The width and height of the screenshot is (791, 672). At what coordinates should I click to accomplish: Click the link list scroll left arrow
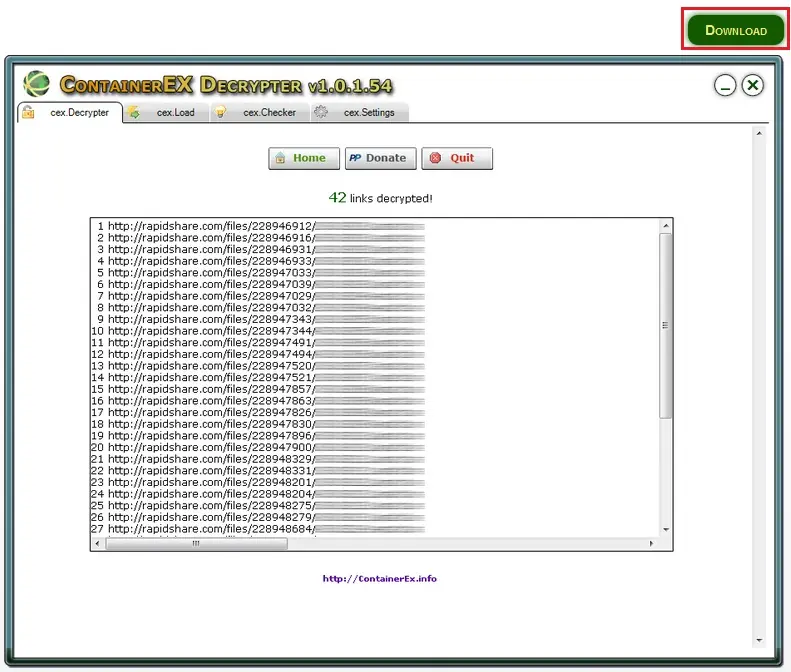(97, 543)
